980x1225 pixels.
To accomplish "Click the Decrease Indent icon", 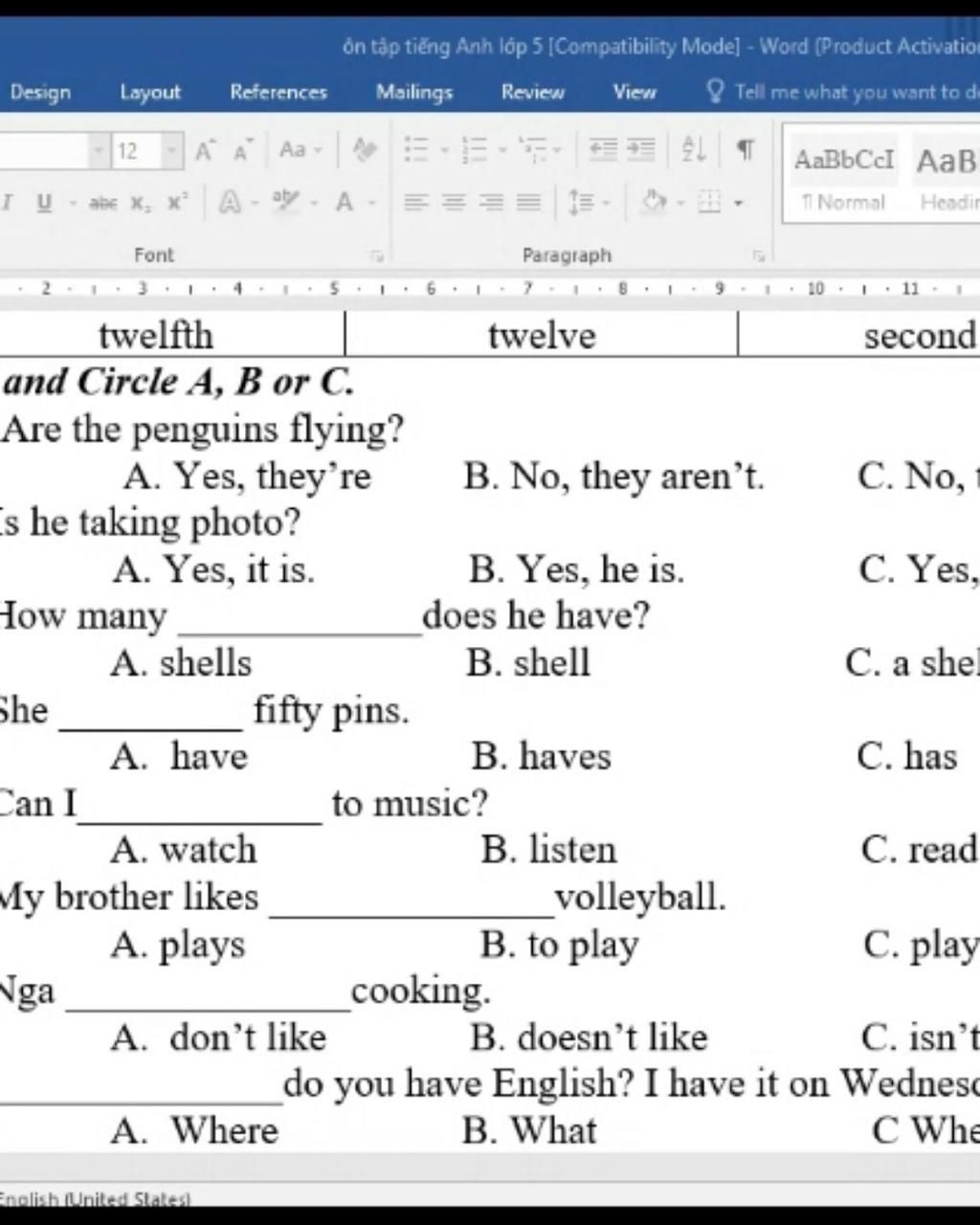I will point(602,149).
